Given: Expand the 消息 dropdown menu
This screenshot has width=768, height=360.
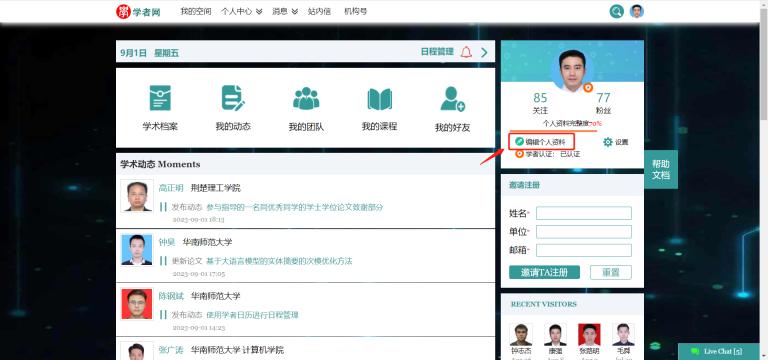Looking at the screenshot, I should 285,11.
